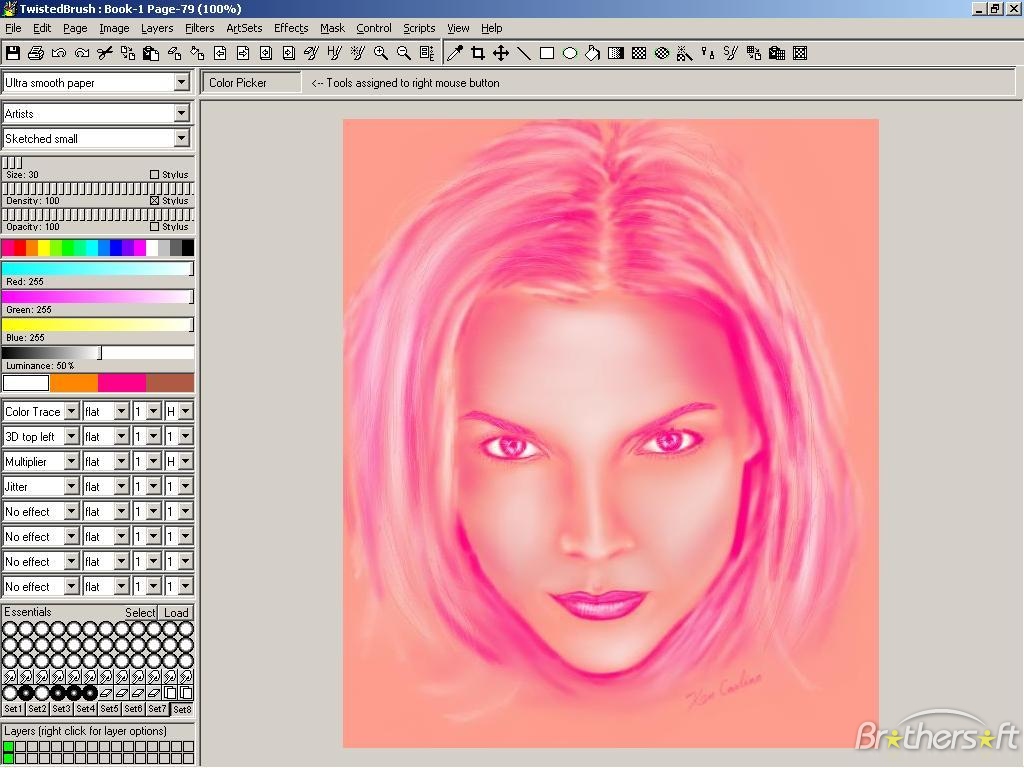This screenshot has width=1024, height=768.
Task: Click the Undo icon on the toolbar
Action: pos(58,53)
